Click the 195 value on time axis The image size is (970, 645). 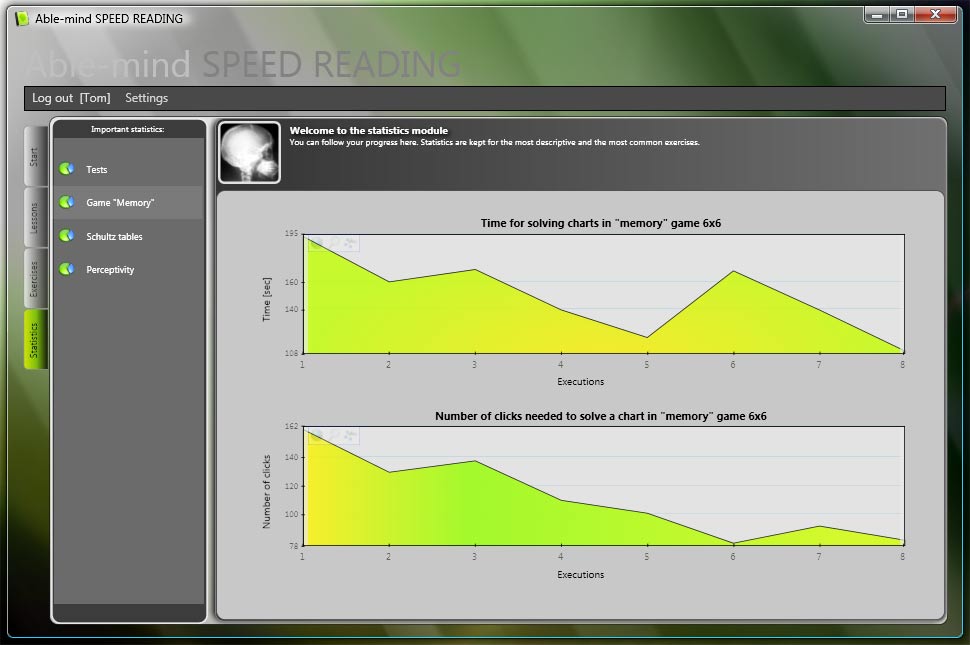click(x=291, y=233)
